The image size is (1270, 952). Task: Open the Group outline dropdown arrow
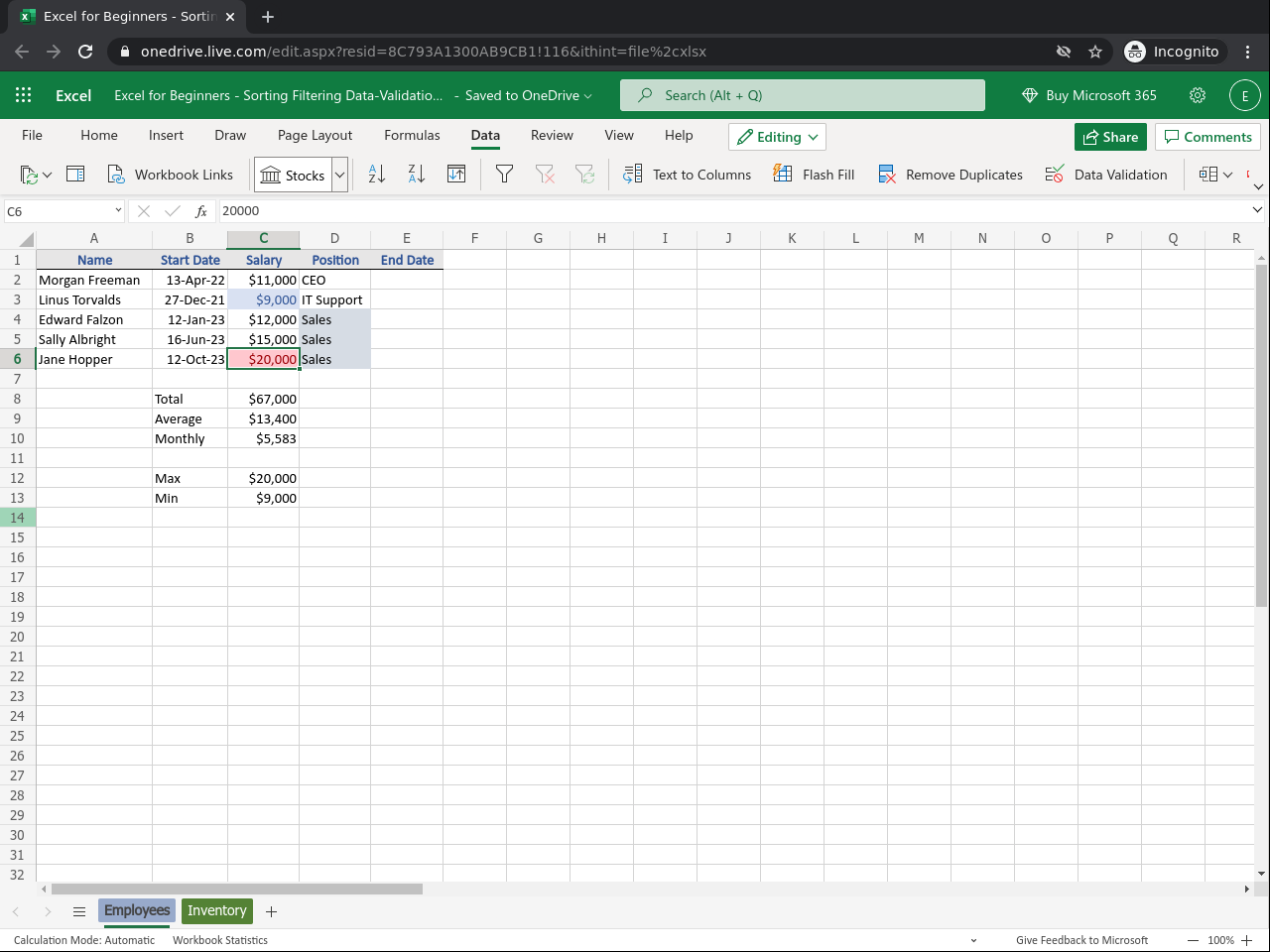coord(1227,176)
